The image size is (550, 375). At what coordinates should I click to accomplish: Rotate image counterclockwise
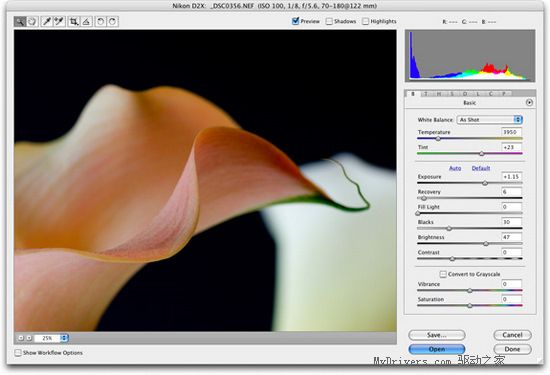click(x=100, y=22)
